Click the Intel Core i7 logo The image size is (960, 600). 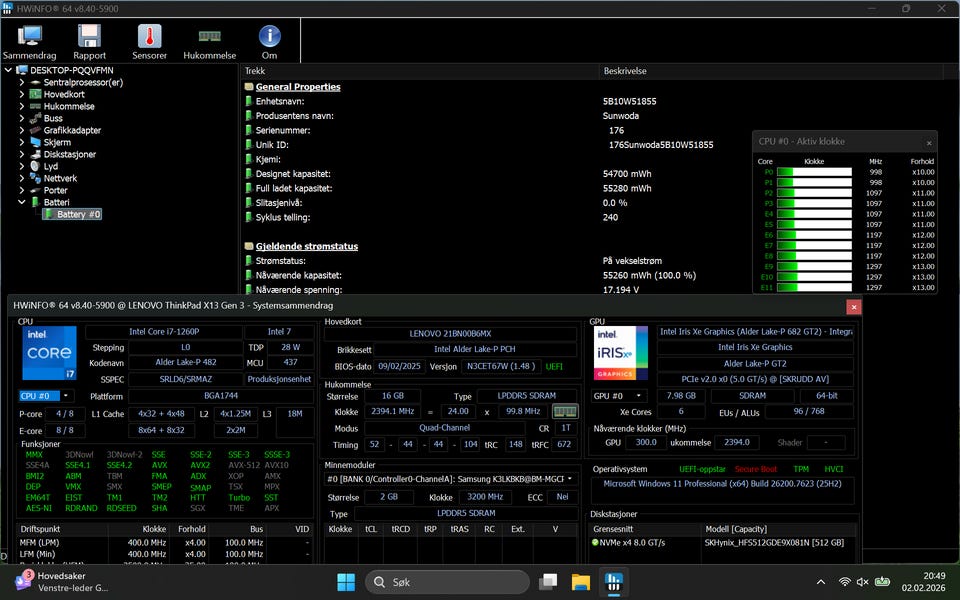[x=49, y=353]
